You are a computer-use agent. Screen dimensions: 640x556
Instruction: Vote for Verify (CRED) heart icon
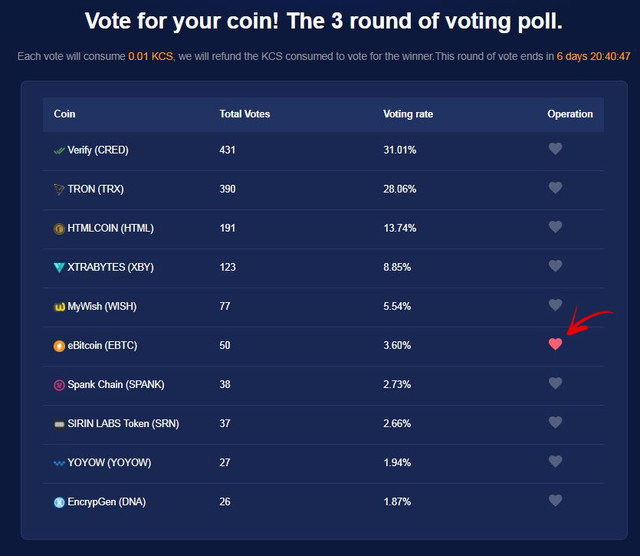[555, 149]
